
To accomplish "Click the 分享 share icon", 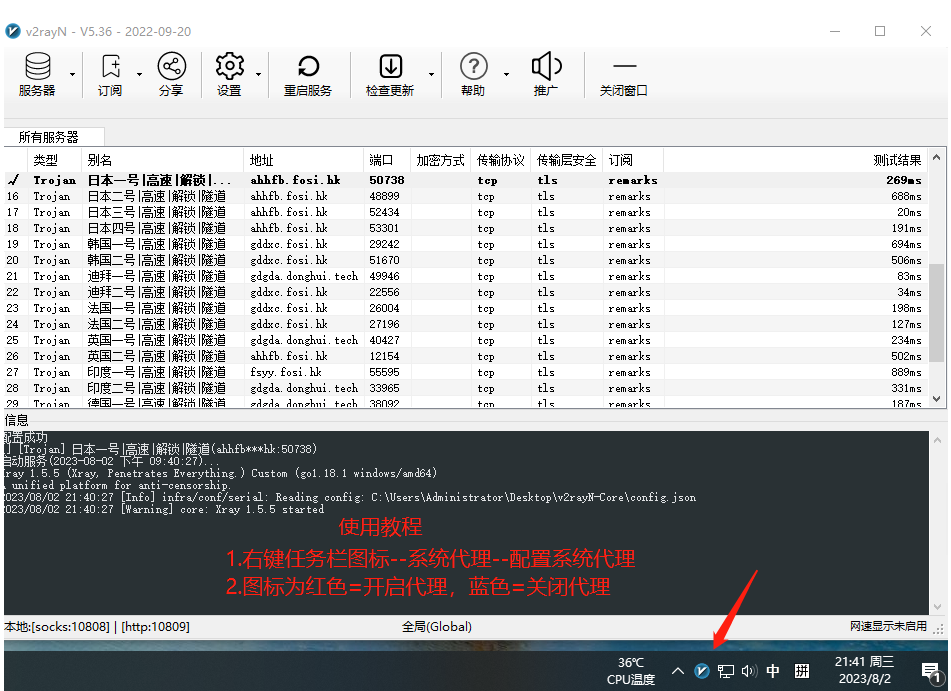I will coord(171,74).
